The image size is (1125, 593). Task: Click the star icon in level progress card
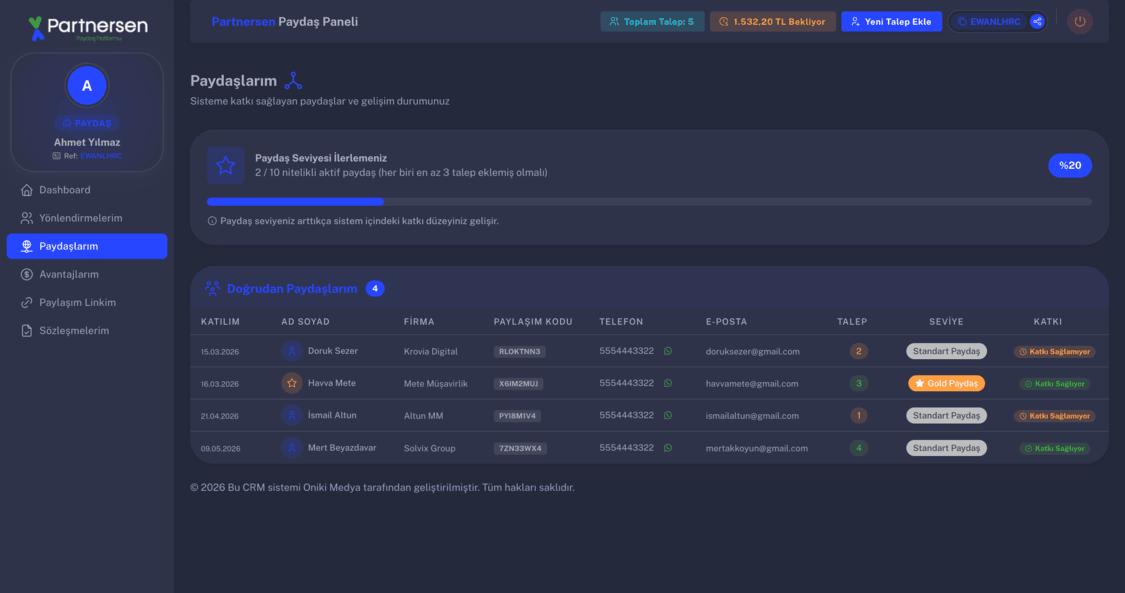[225, 166]
